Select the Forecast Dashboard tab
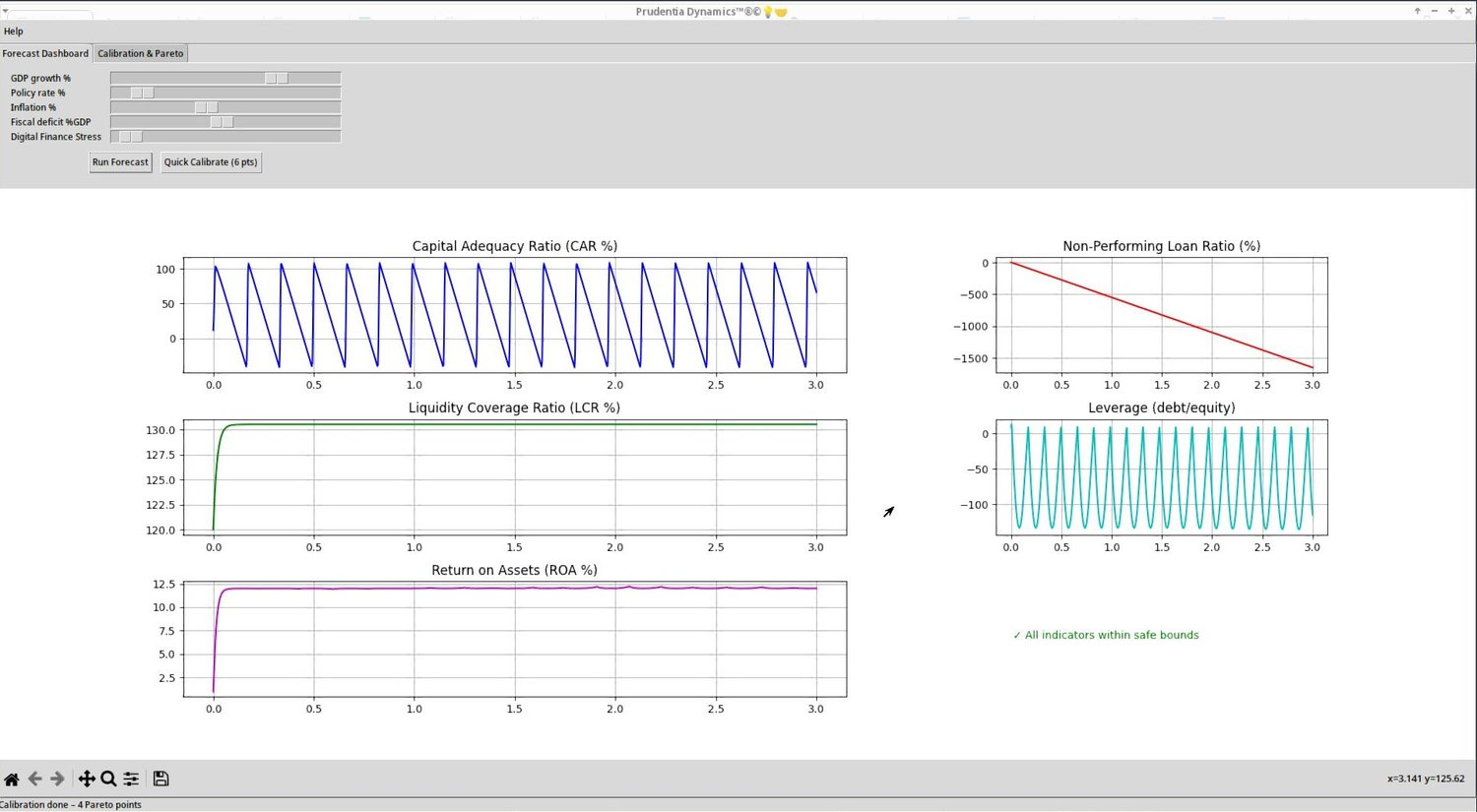Viewport: 1477px width, 812px height. click(45, 53)
